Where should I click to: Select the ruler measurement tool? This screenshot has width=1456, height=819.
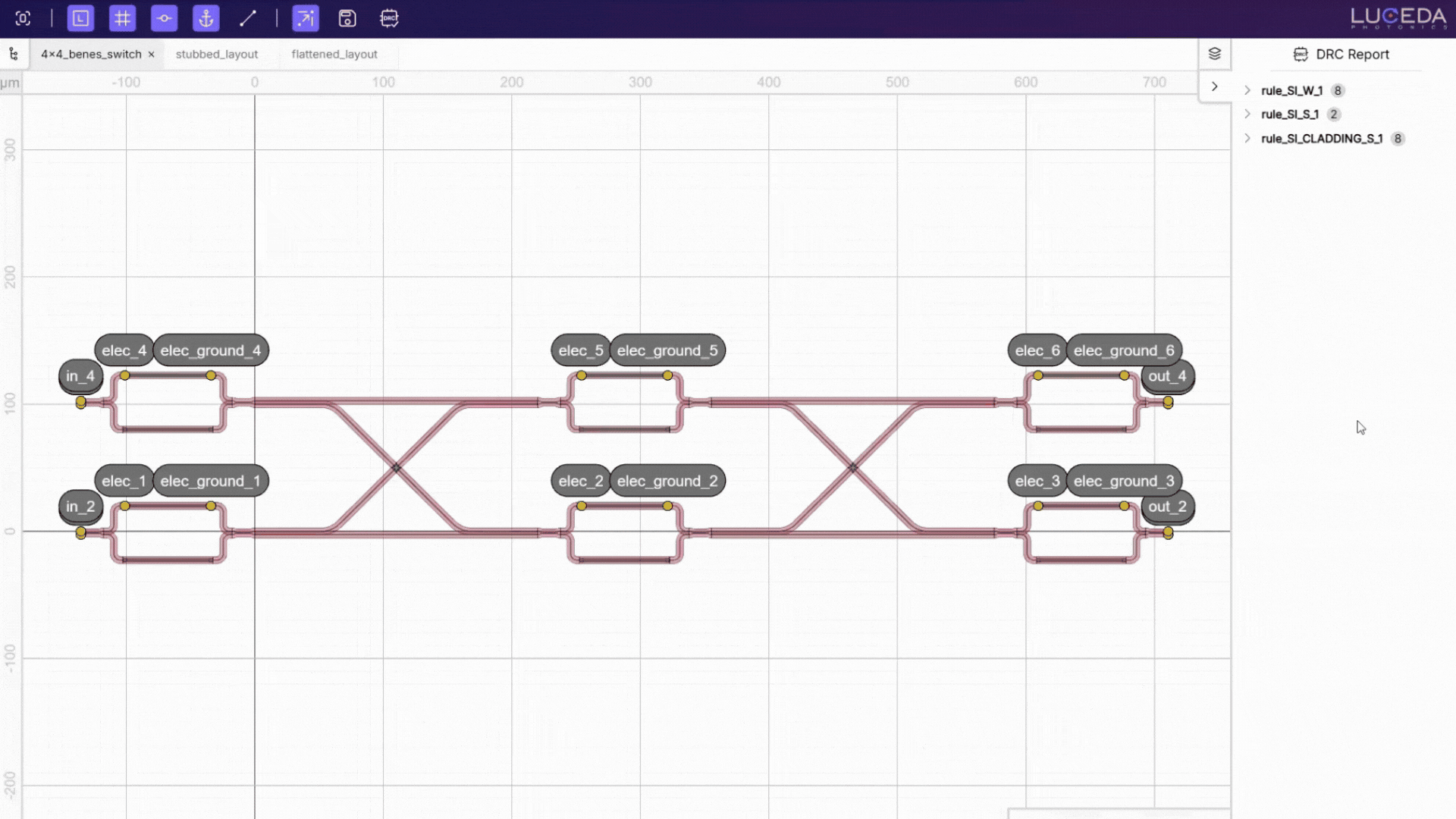pyautogui.click(x=247, y=18)
